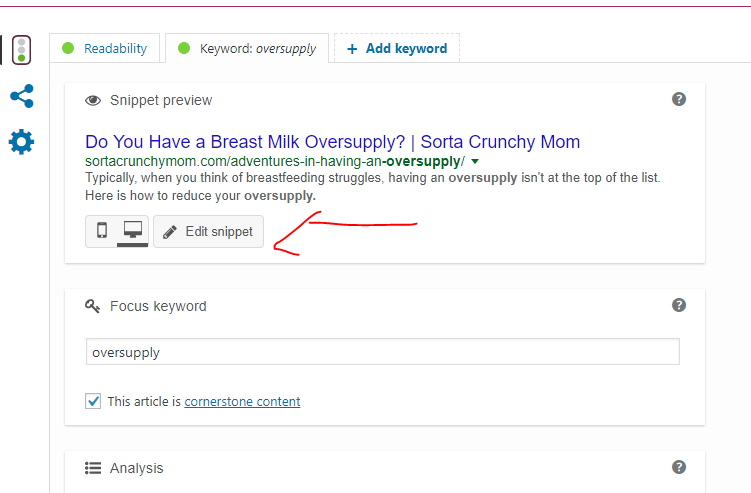
Task: Click the key icon beside Focus keyword
Action: [x=92, y=306]
